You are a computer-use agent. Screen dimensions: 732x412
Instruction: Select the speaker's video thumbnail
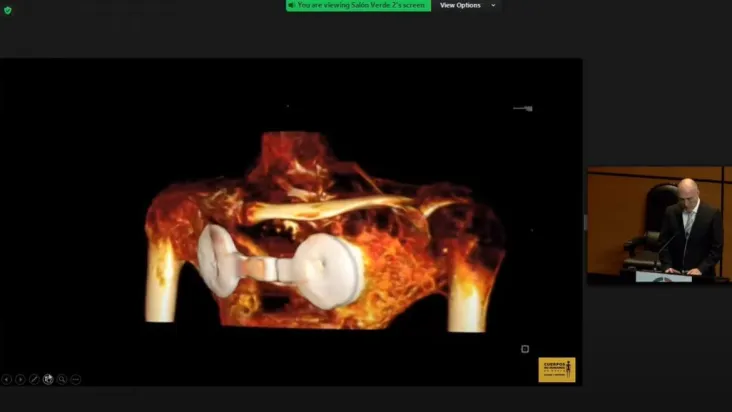(659, 224)
